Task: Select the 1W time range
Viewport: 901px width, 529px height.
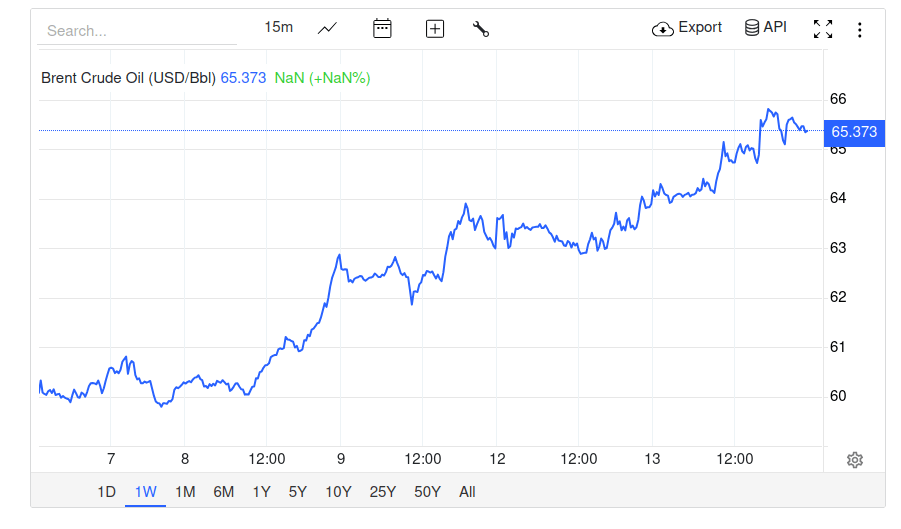Action: (x=146, y=491)
